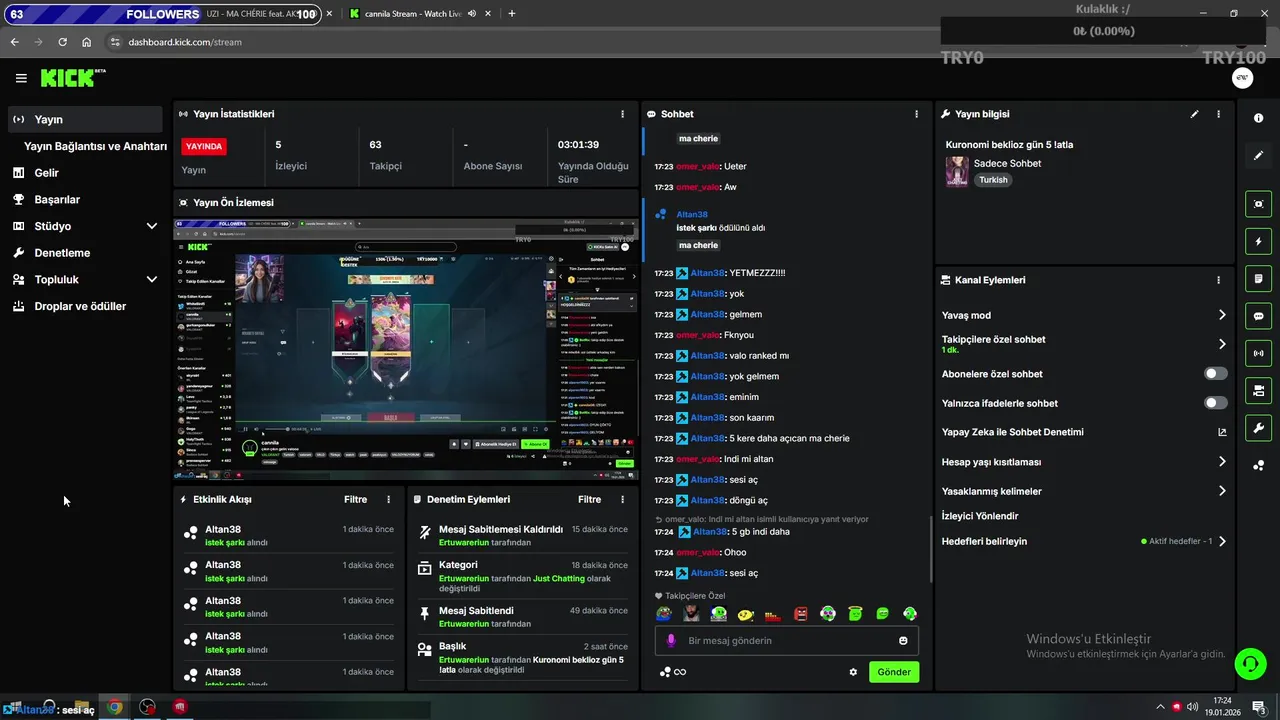
Task: Open Yavaş mod settings chevron
Action: click(1222, 315)
